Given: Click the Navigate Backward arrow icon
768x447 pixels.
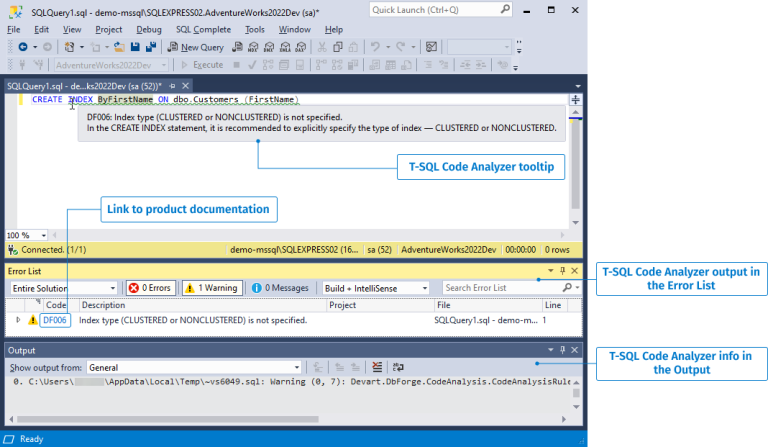Looking at the screenshot, I should (23, 47).
